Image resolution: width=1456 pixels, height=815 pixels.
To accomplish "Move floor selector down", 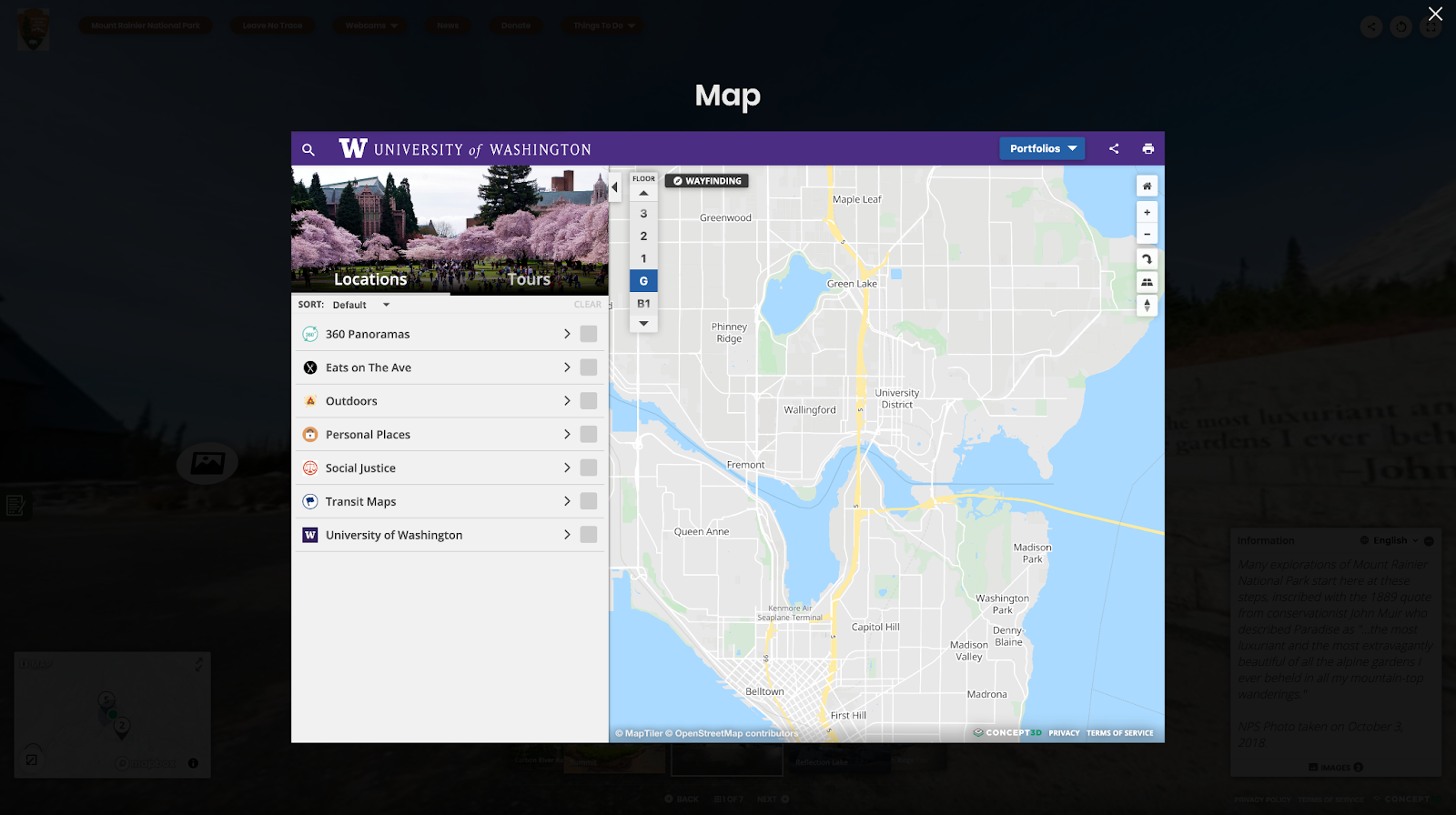I will 643,323.
